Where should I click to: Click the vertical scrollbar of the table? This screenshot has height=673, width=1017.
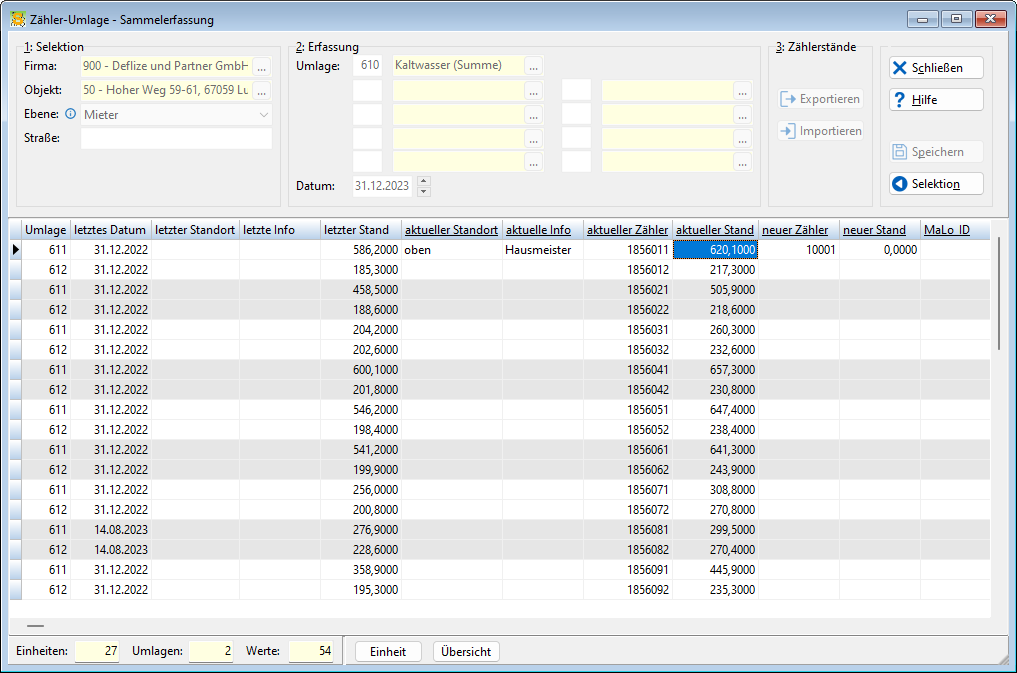click(x=999, y=293)
